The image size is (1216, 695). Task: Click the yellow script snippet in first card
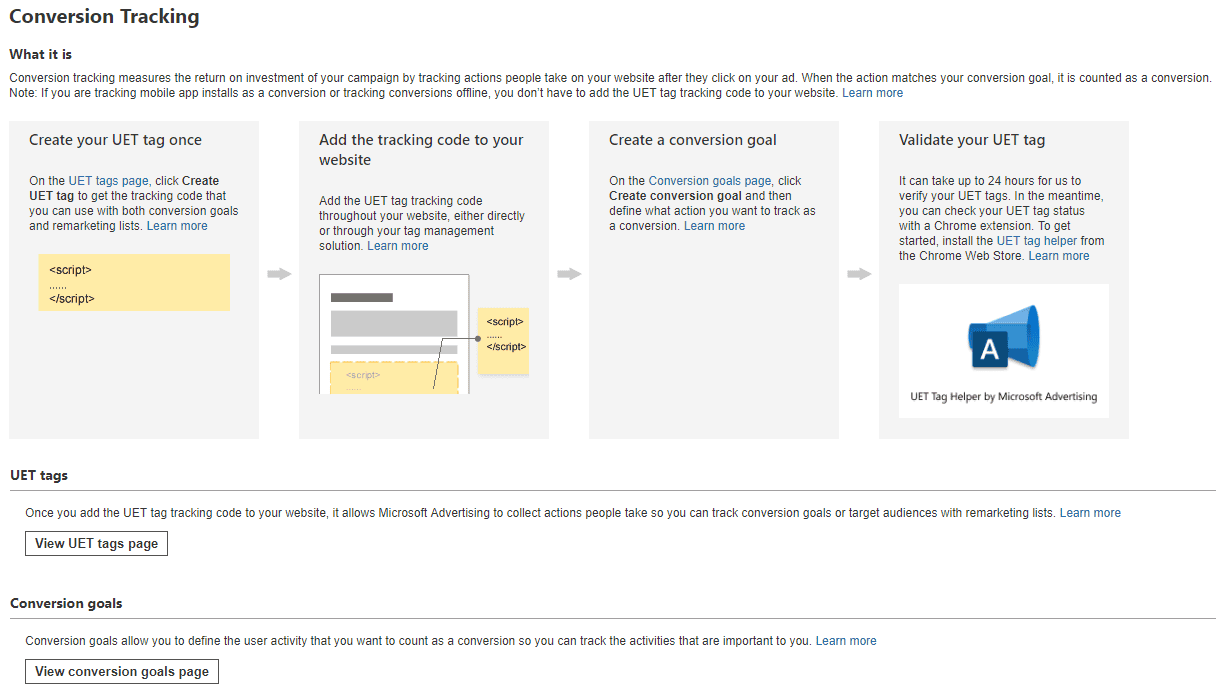point(134,283)
